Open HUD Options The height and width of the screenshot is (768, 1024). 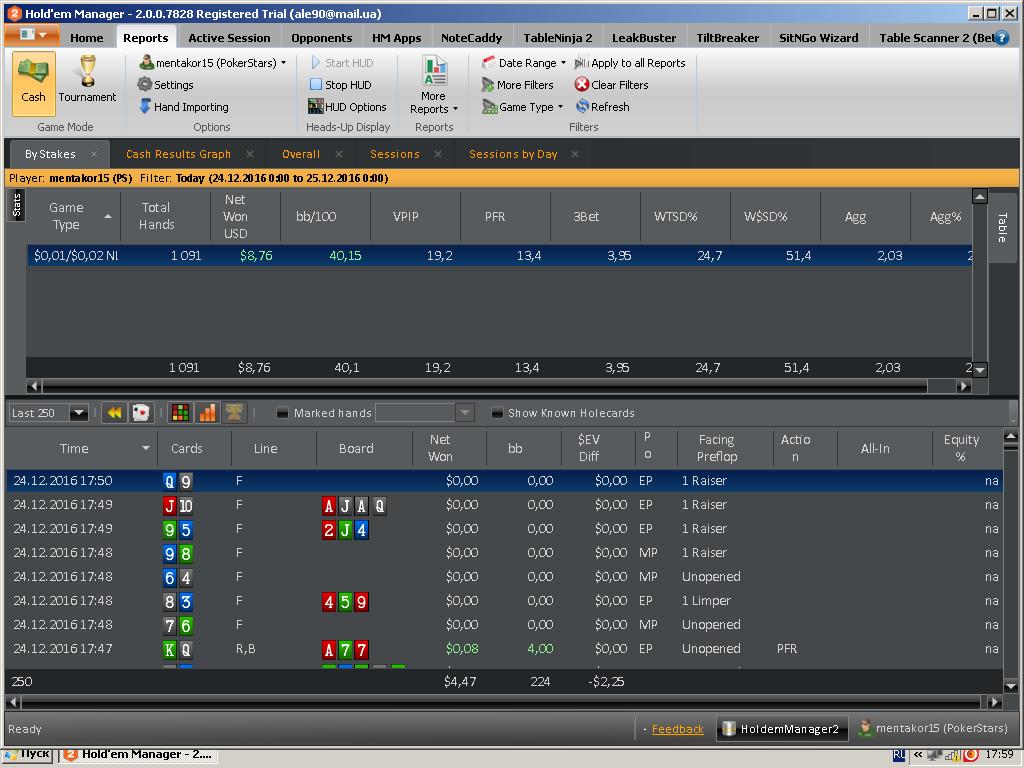[347, 107]
